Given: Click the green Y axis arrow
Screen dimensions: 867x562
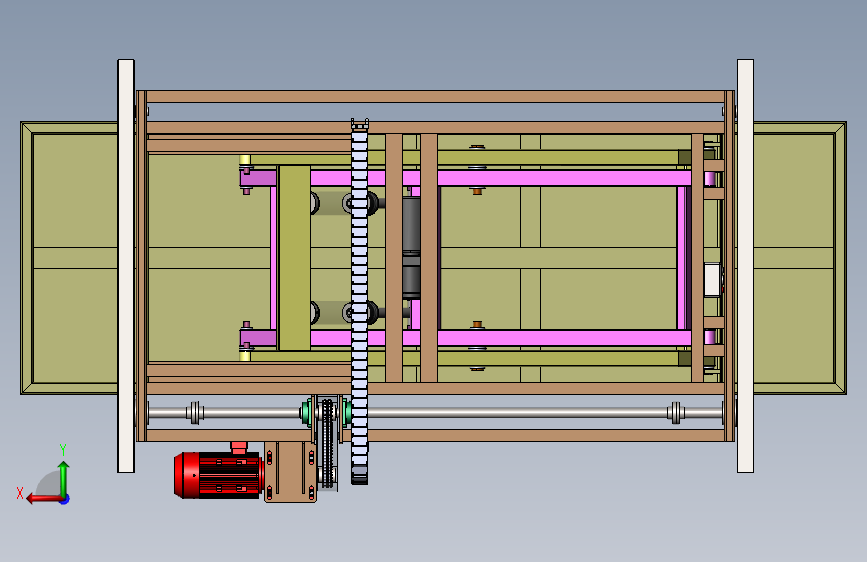Looking at the screenshot, I should point(64,478).
